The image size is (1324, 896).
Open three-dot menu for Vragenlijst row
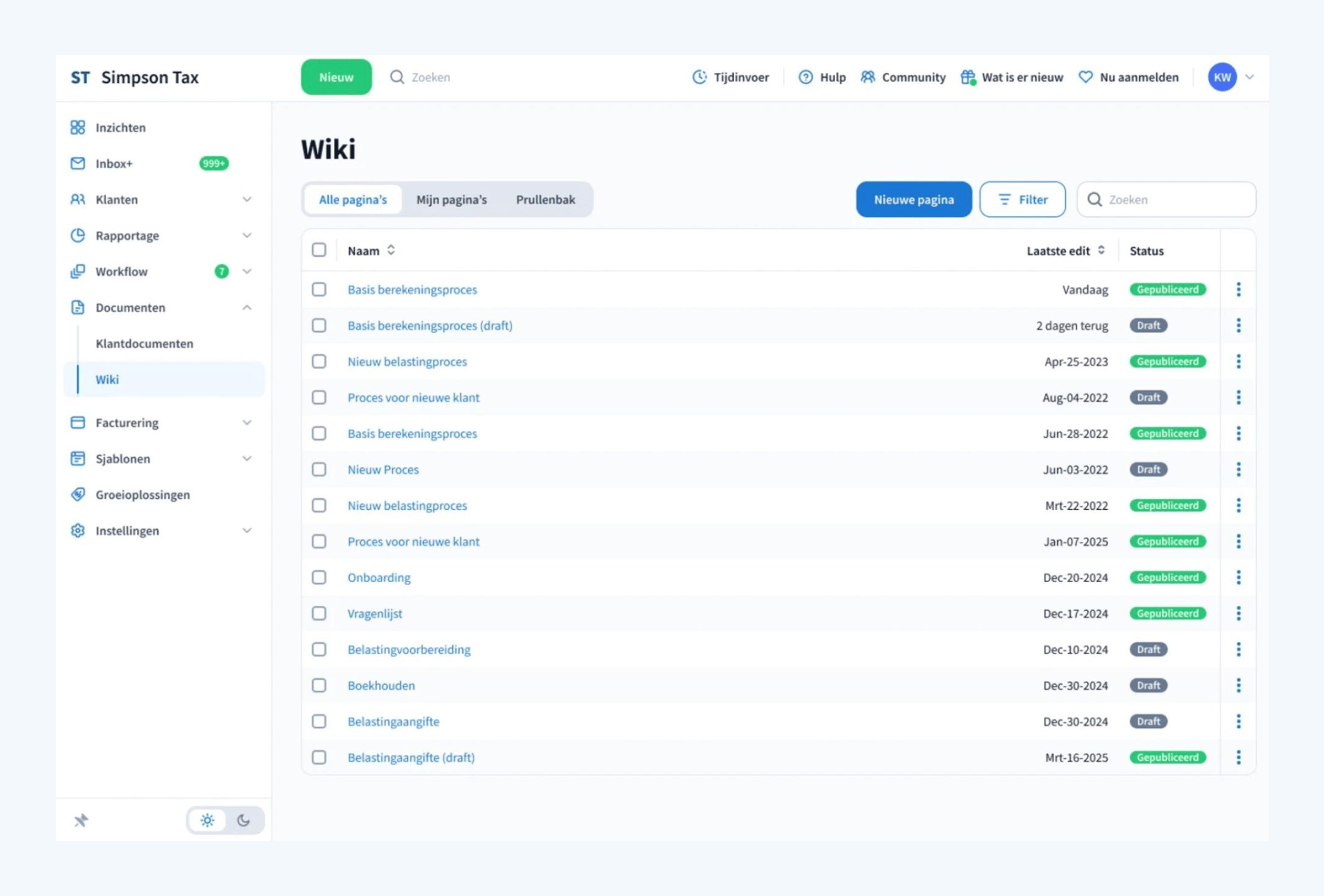coord(1238,613)
